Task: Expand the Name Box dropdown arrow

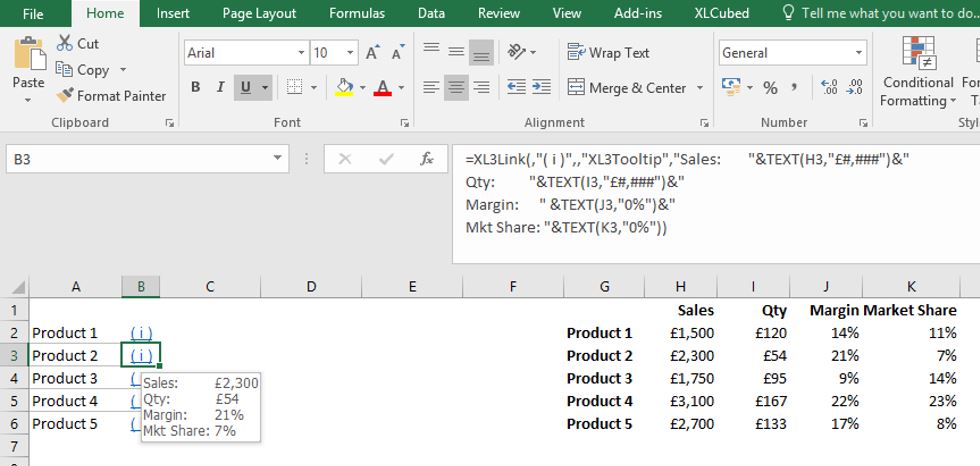Action: coord(277,159)
